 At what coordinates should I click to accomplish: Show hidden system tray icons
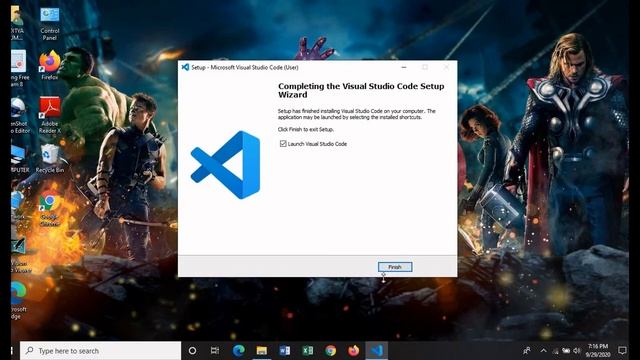[543, 351]
